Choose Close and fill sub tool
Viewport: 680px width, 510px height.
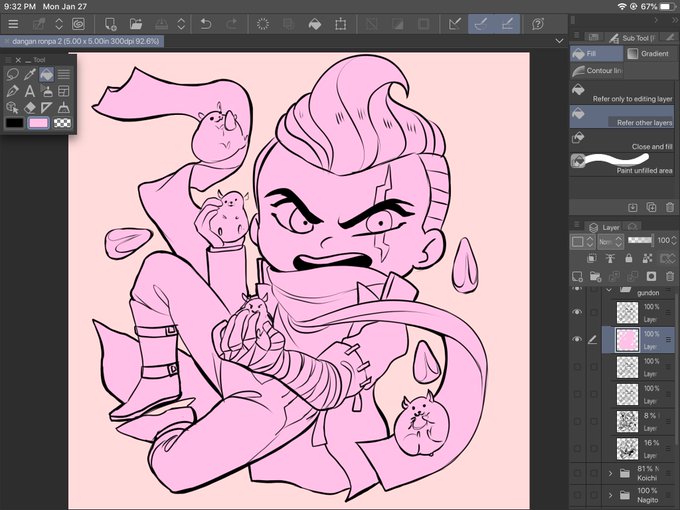coord(622,141)
